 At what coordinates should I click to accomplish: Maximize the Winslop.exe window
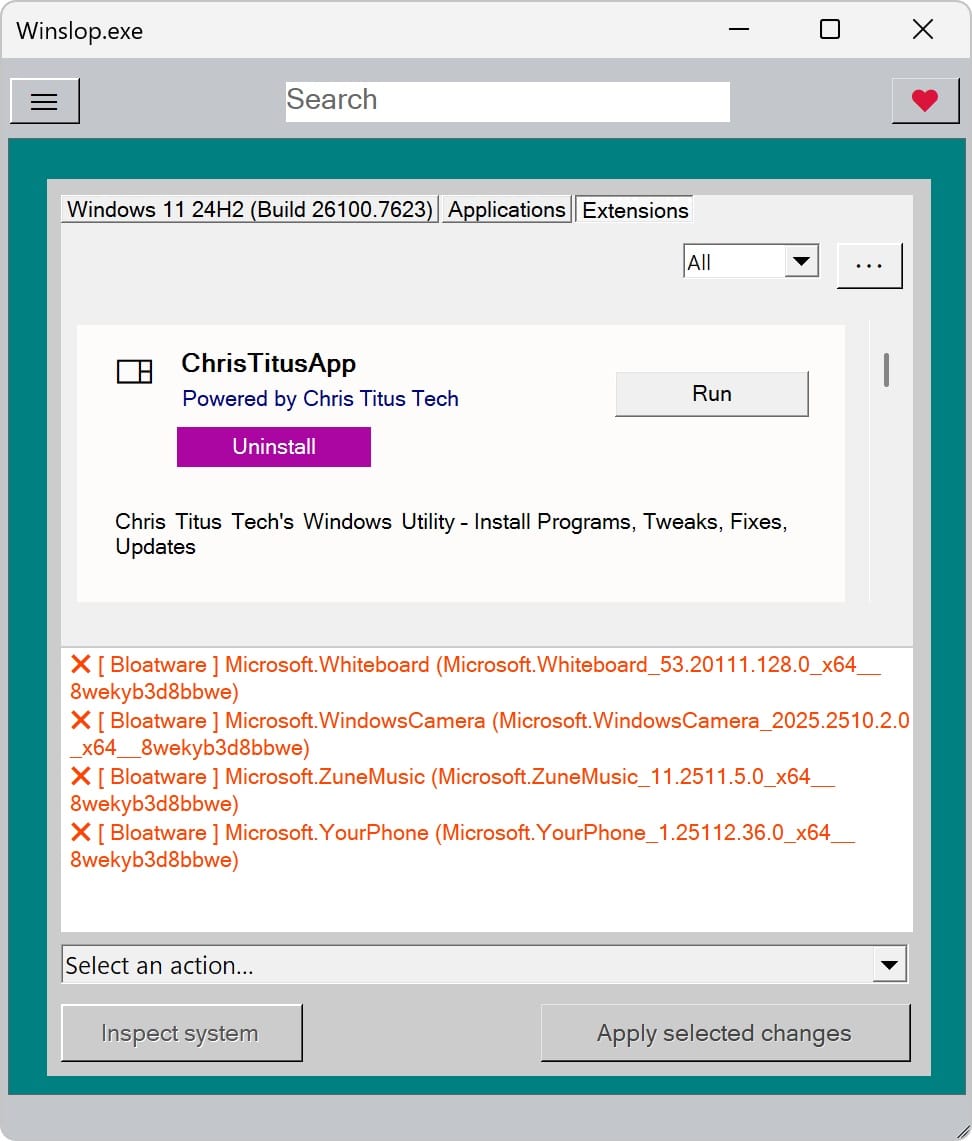point(830,29)
